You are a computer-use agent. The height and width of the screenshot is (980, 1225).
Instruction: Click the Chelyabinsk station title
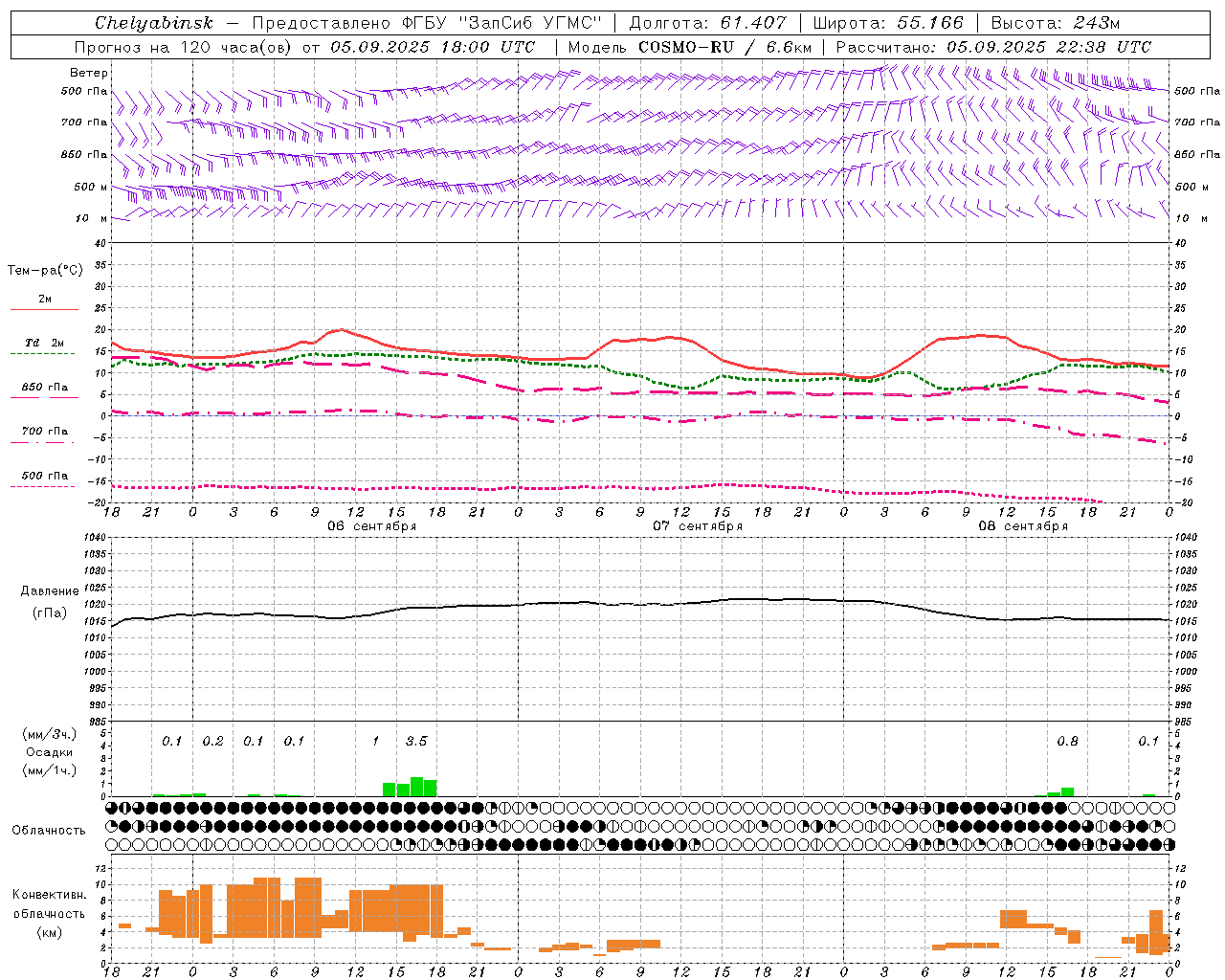pos(153,23)
